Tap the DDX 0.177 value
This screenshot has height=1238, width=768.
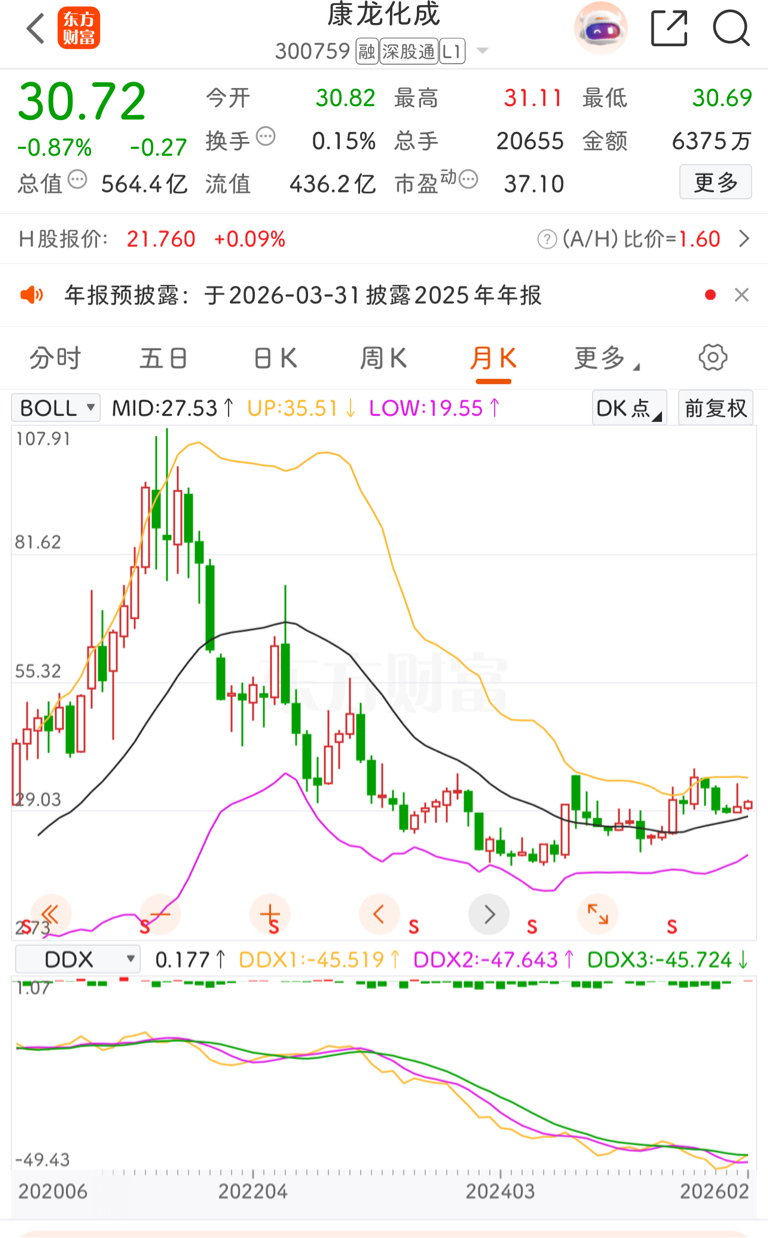click(x=191, y=960)
